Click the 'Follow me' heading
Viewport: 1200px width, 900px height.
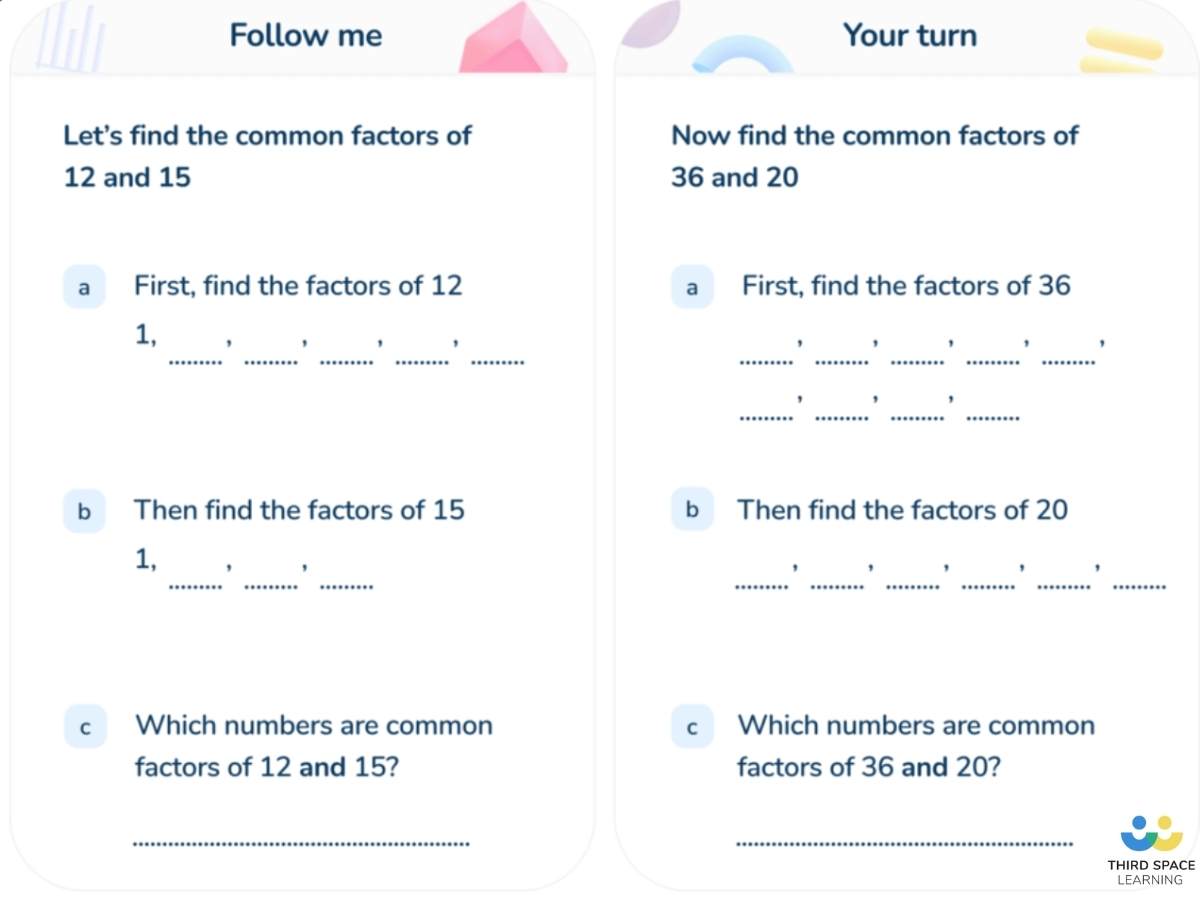306,35
